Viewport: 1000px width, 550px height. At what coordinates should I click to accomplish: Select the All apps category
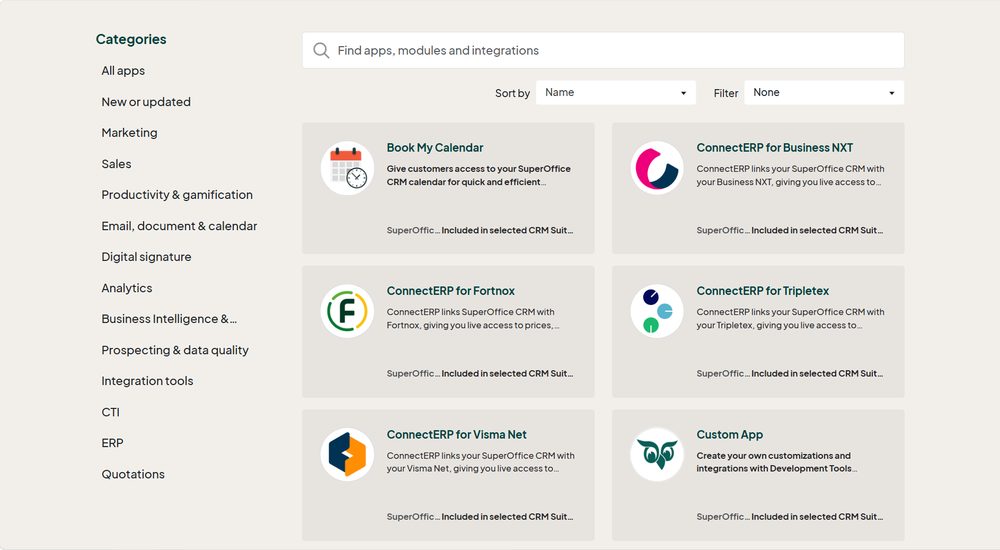tap(123, 71)
